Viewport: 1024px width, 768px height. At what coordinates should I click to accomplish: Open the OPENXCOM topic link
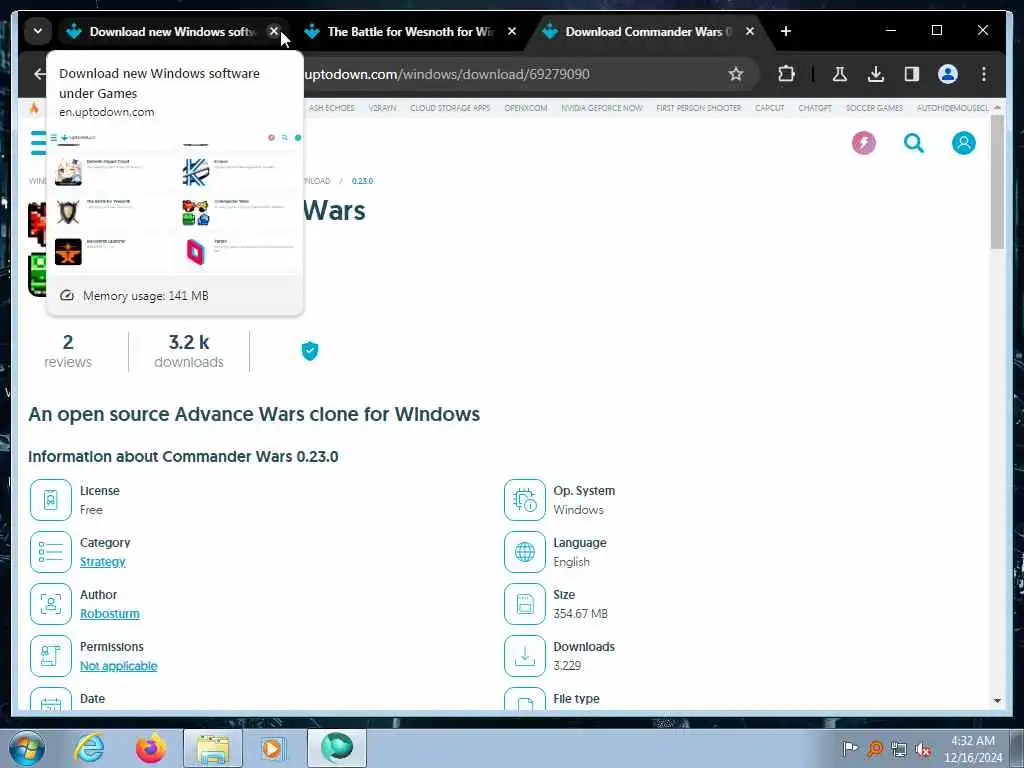tap(526, 108)
